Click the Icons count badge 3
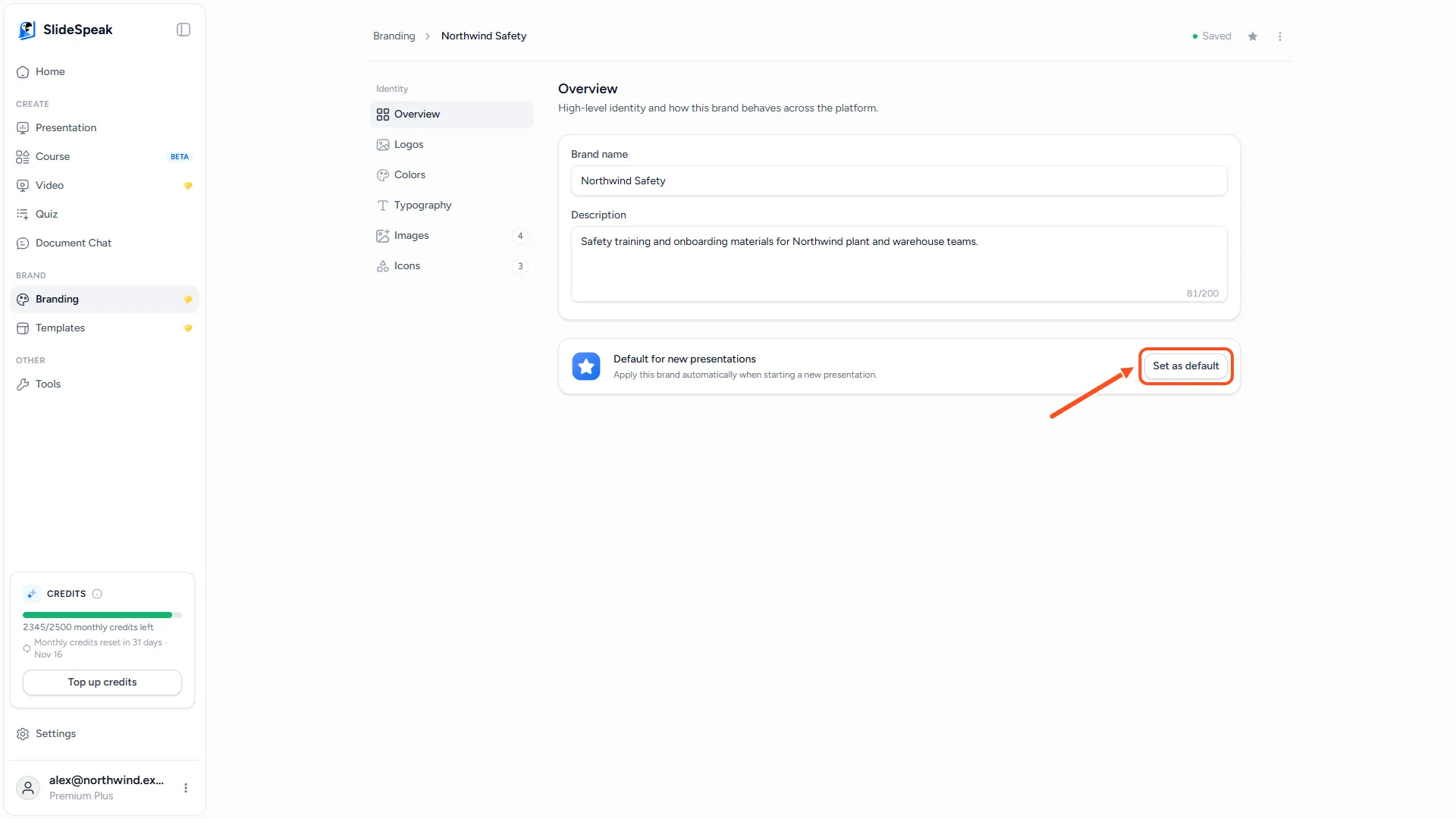The height and width of the screenshot is (819, 1456). pos(520,266)
